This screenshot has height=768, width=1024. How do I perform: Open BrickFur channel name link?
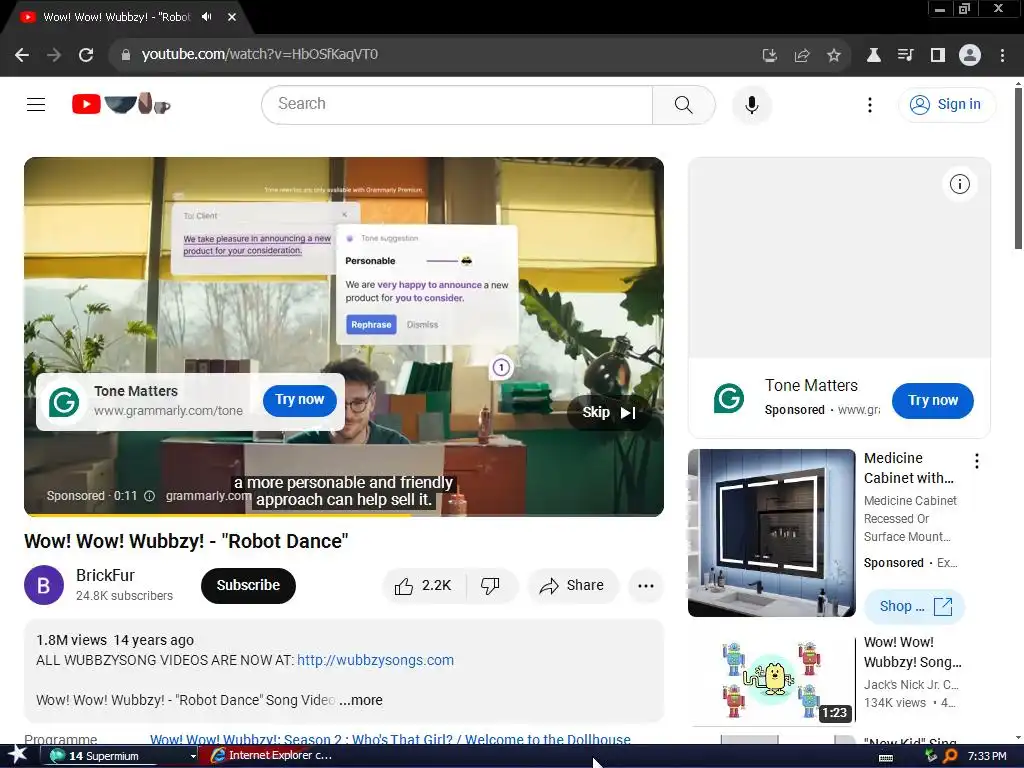[x=105, y=575]
